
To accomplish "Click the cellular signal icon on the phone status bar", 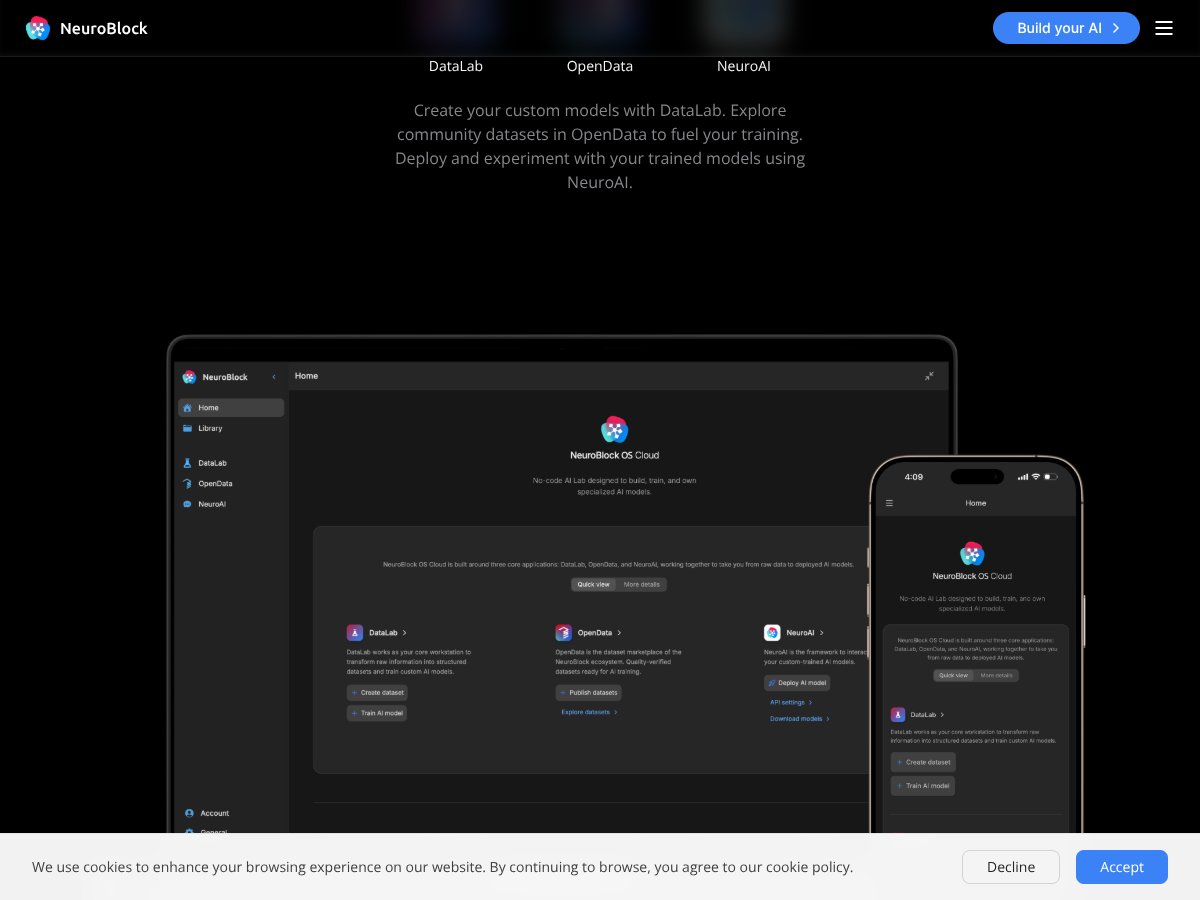I will (x=1023, y=477).
